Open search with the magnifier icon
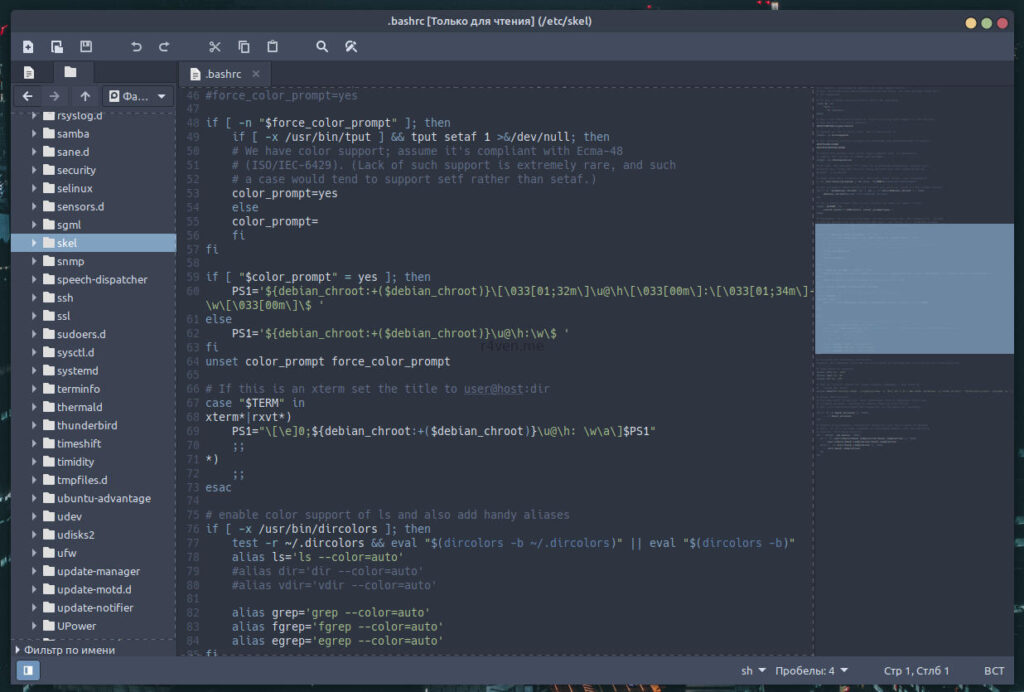 pos(322,46)
